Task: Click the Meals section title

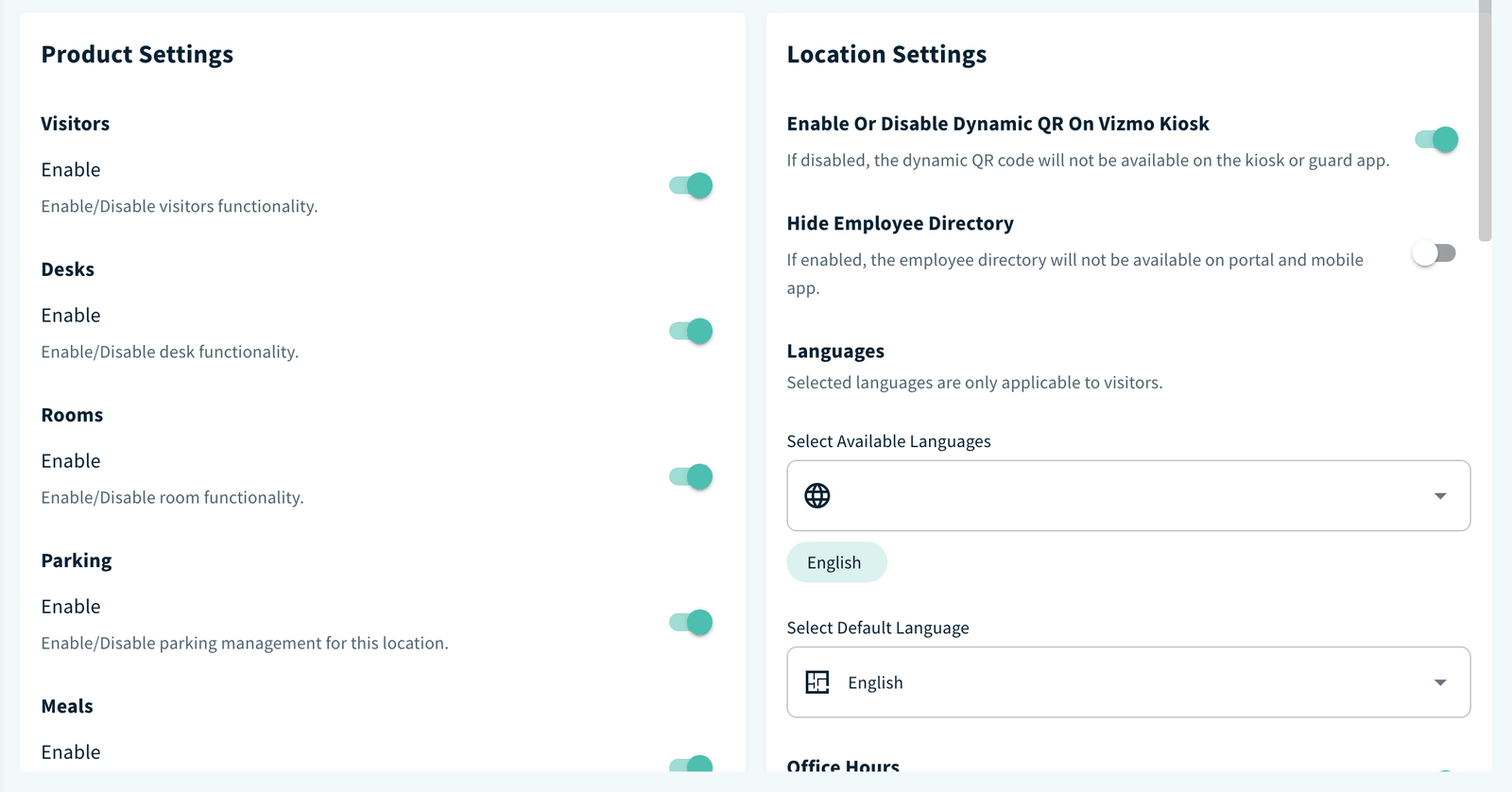Action: pyautogui.click(x=67, y=706)
